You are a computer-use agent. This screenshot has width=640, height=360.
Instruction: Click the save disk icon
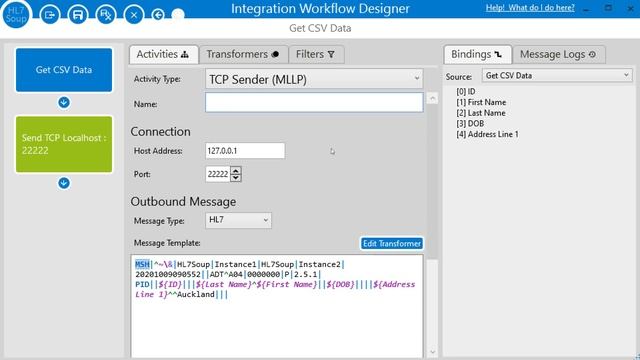click(78, 15)
